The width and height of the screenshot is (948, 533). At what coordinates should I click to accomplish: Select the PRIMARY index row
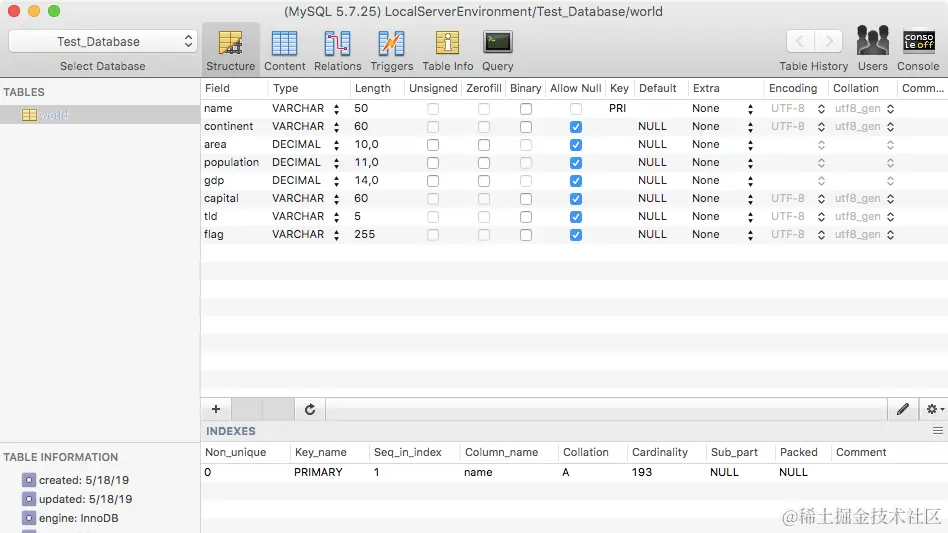[574, 472]
